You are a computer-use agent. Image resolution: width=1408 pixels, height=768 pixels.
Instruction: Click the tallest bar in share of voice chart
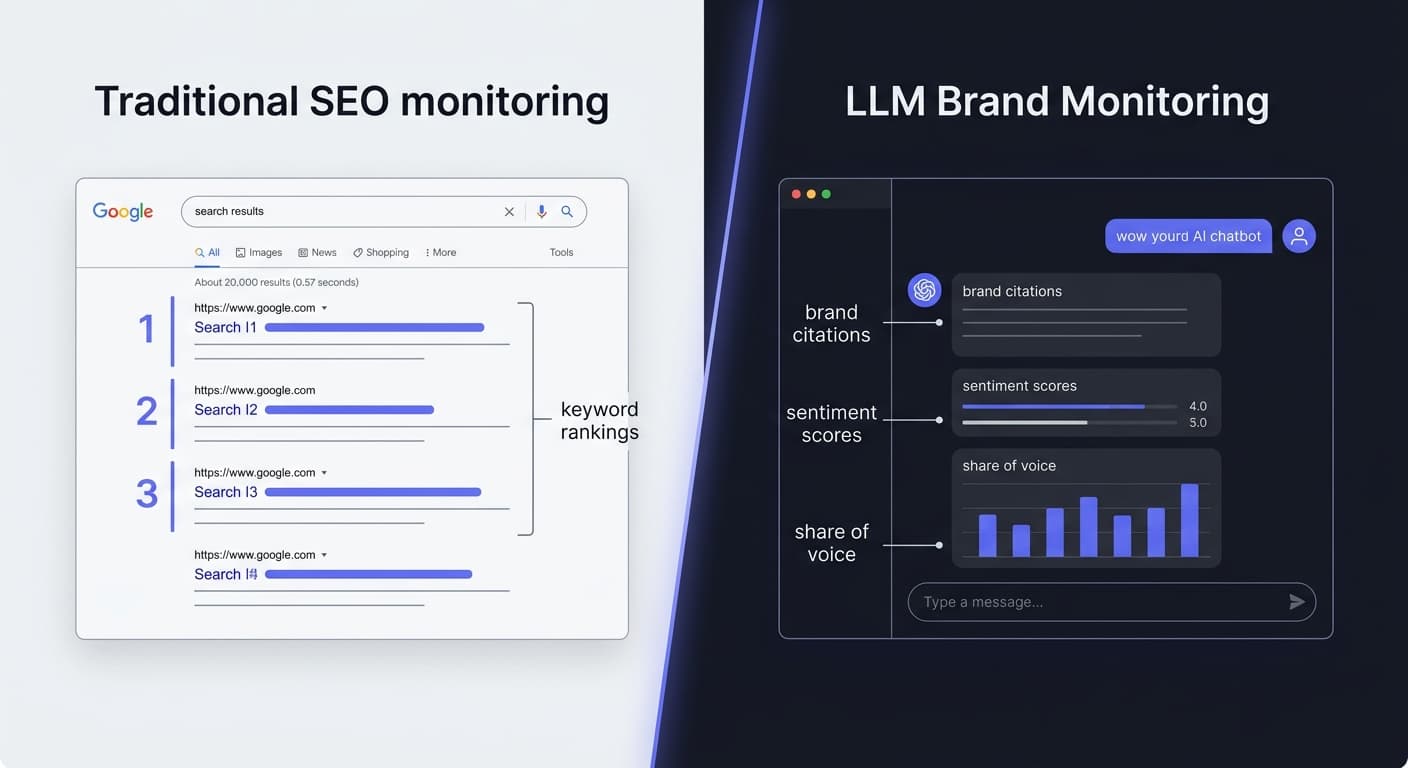pyautogui.click(x=1190, y=520)
